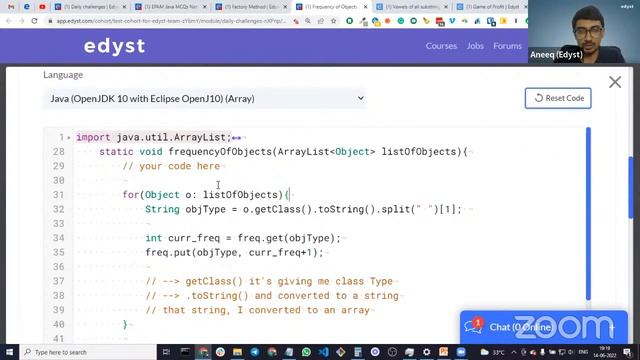Click the chat bubble notification icon
Image resolution: width=640 pixels, height=360 pixels.
(473, 327)
